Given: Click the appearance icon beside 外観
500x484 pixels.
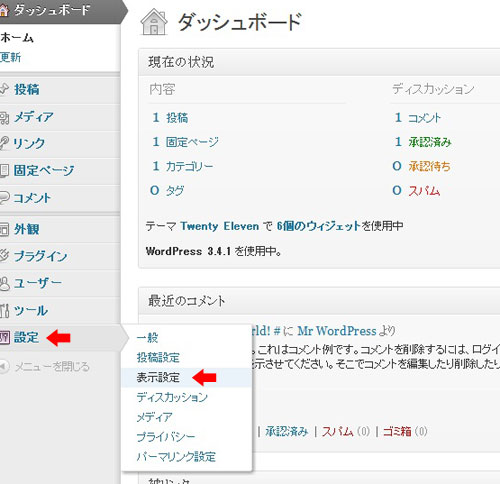Looking at the screenshot, I should coord(4,229).
